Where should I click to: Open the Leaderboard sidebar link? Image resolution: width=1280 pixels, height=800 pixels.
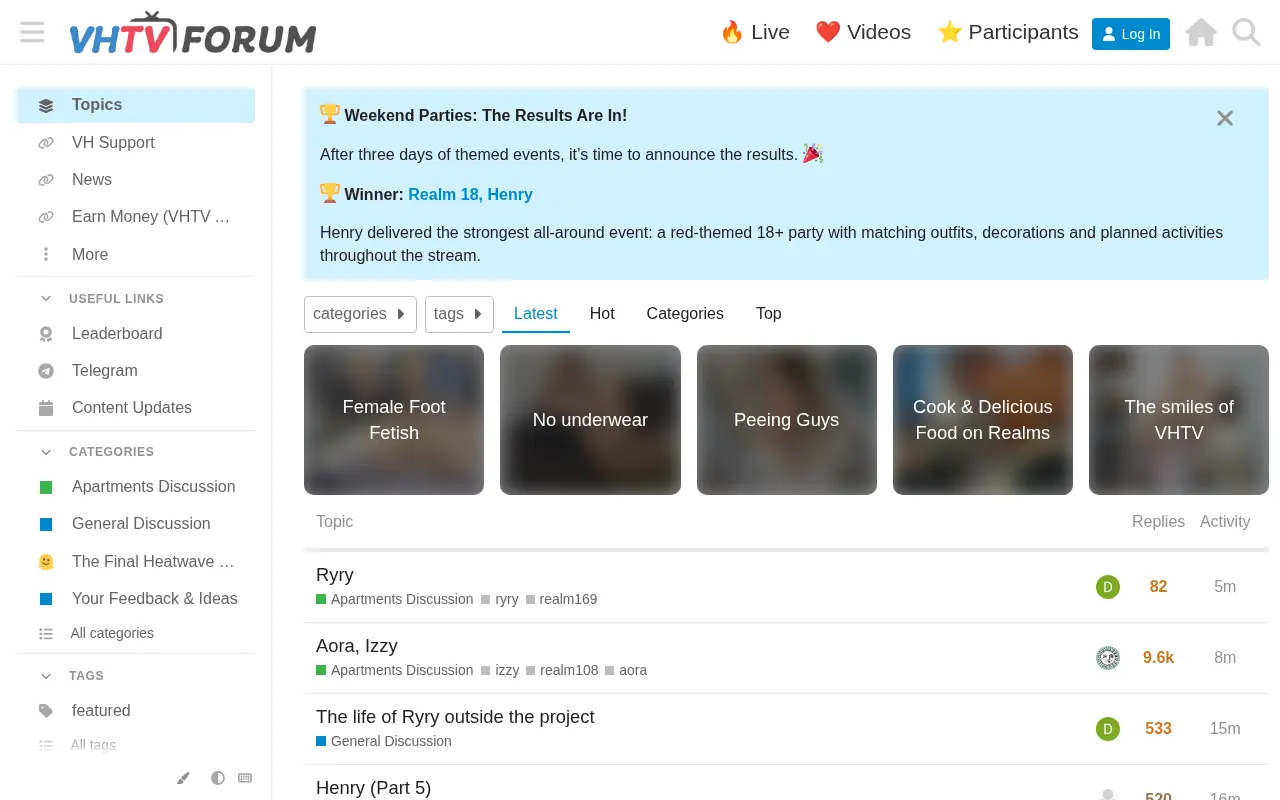[136, 333]
